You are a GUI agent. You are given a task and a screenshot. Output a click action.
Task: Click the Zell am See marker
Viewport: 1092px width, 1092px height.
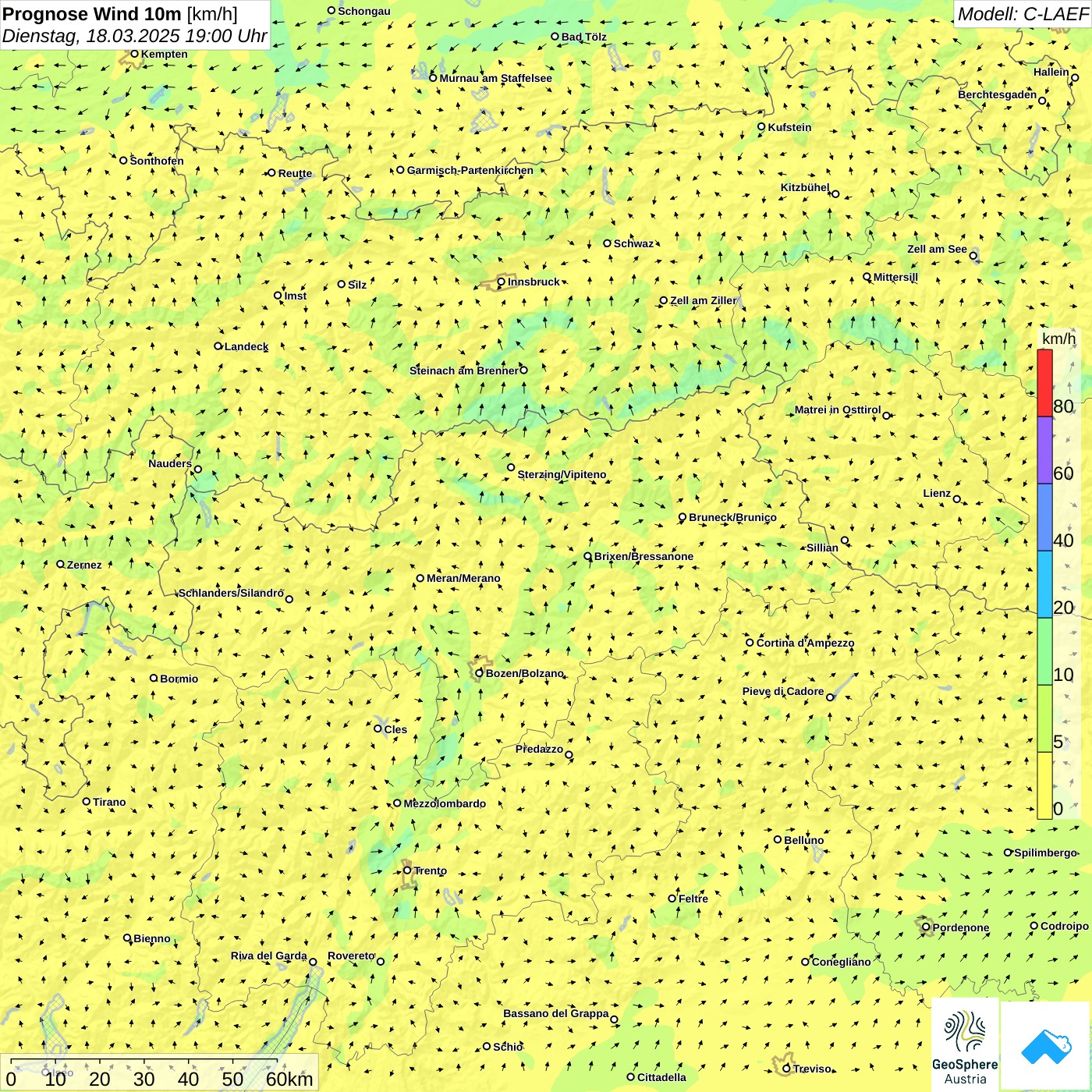click(x=973, y=255)
